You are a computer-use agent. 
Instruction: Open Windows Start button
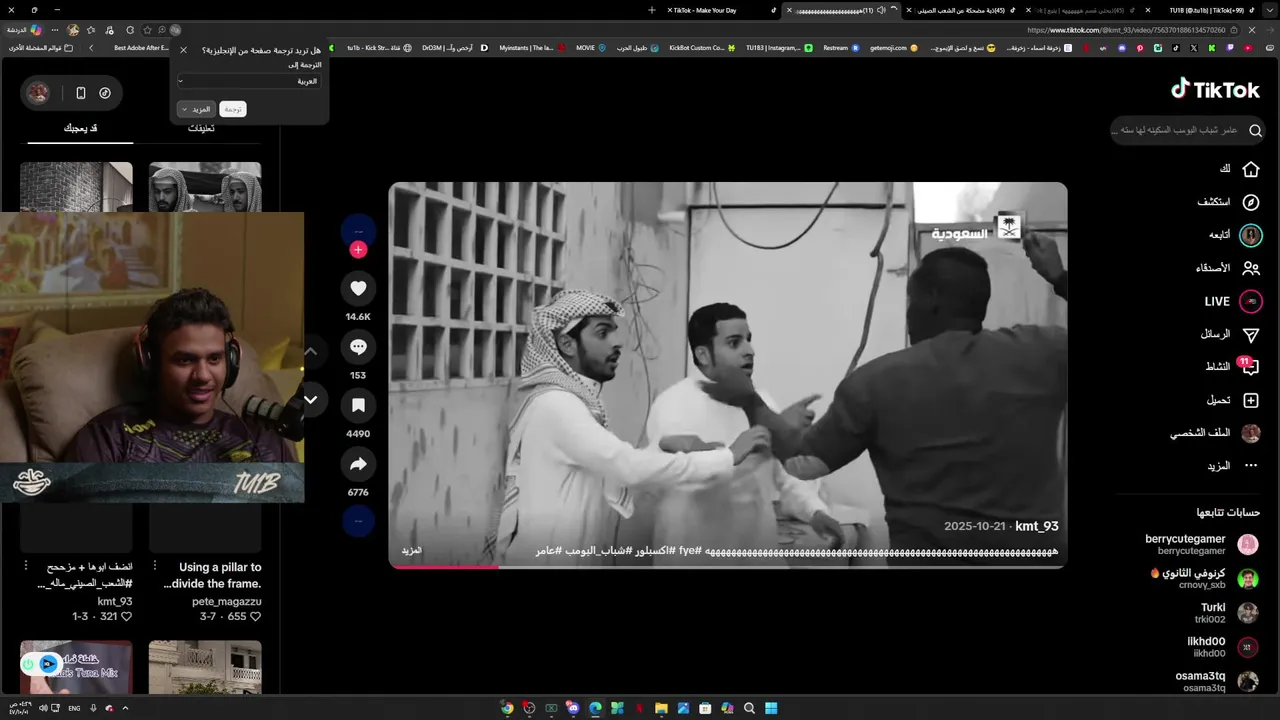pos(771,708)
